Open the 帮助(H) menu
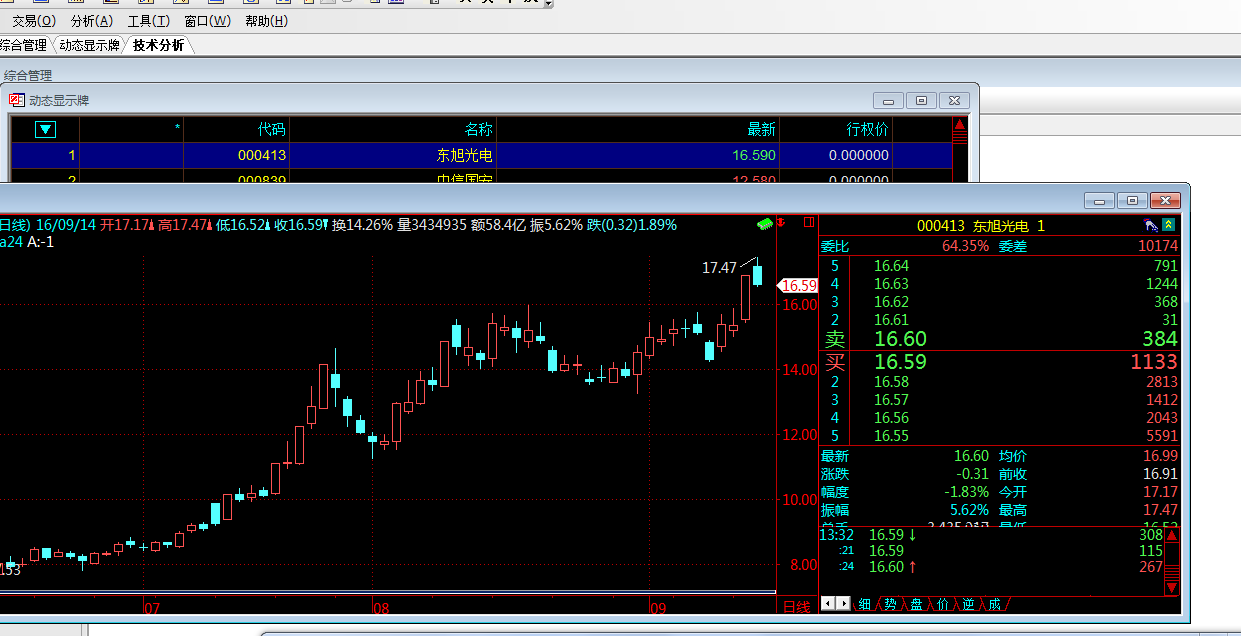The image size is (1241, 636). pyautogui.click(x=266, y=21)
